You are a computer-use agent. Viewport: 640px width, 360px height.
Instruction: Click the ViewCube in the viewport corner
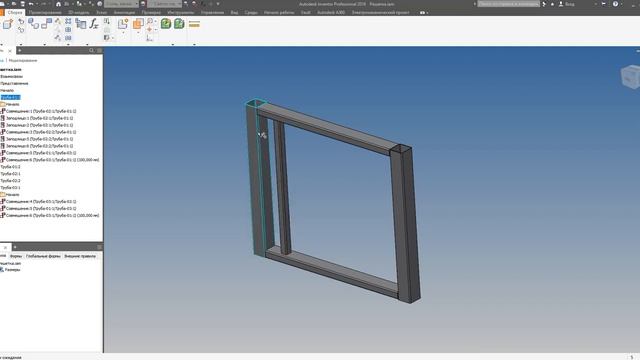[x=630, y=76]
